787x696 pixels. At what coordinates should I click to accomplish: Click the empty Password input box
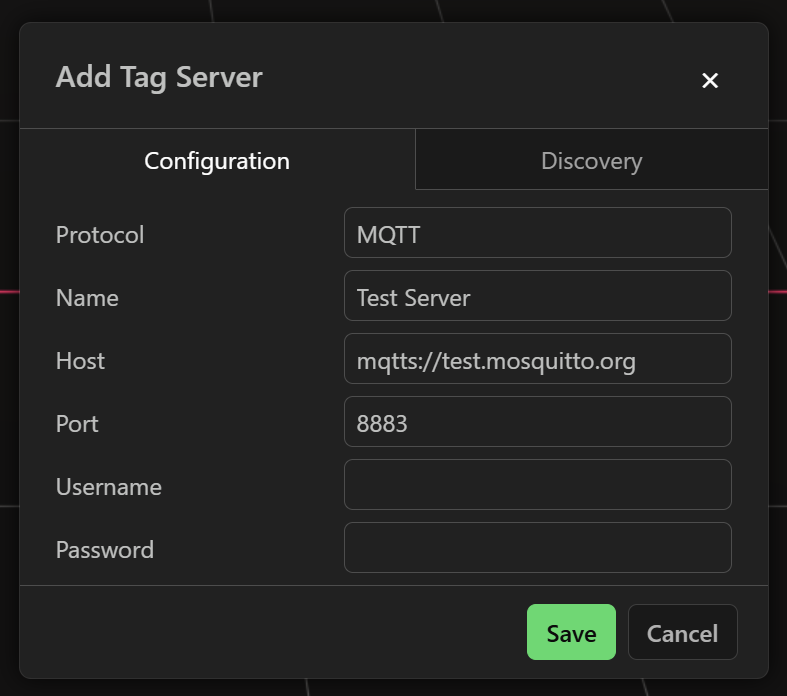pyautogui.click(x=537, y=548)
